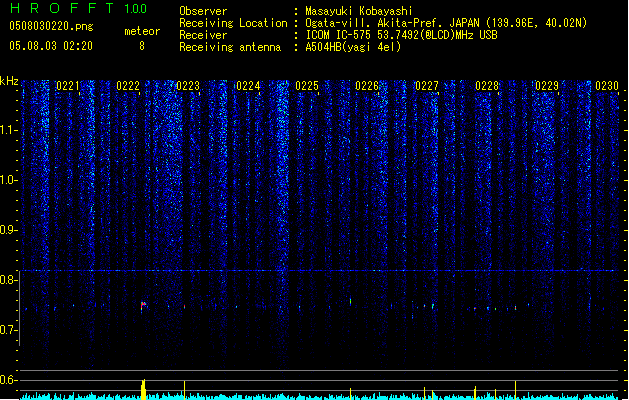This screenshot has width=629, height=400.
Task: Click the 0.7 kHz axis tick label
Action: tap(9, 330)
